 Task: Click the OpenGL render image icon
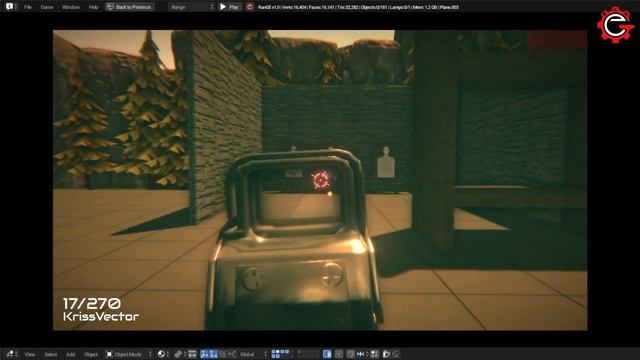click(x=387, y=354)
